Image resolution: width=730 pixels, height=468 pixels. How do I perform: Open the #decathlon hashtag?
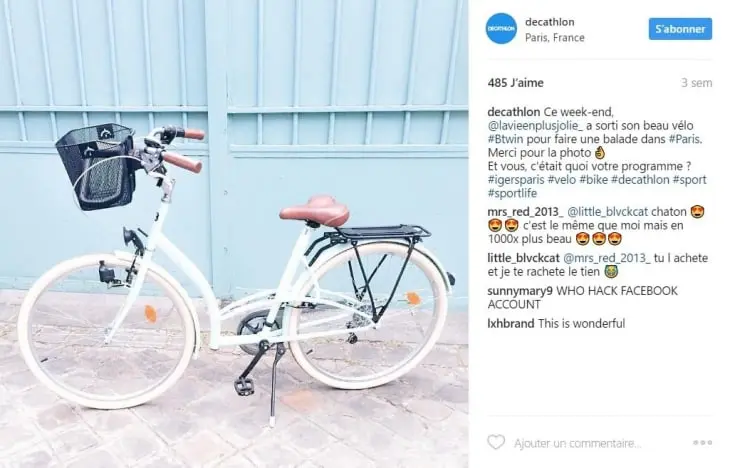tap(640, 180)
